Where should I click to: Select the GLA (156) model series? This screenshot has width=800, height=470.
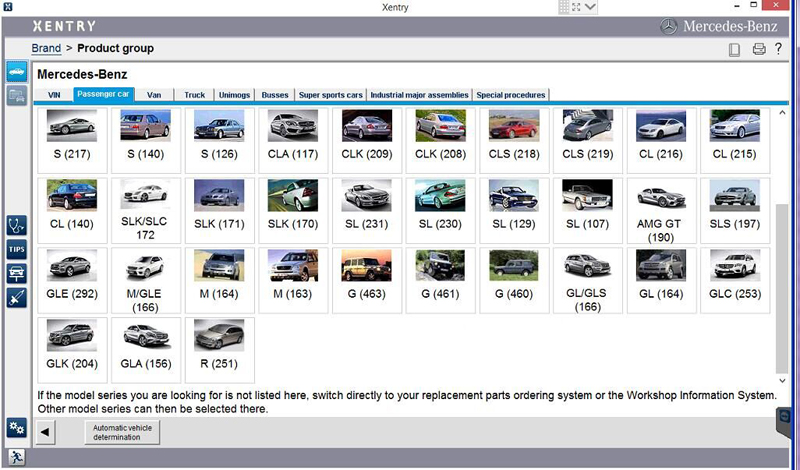[145, 350]
